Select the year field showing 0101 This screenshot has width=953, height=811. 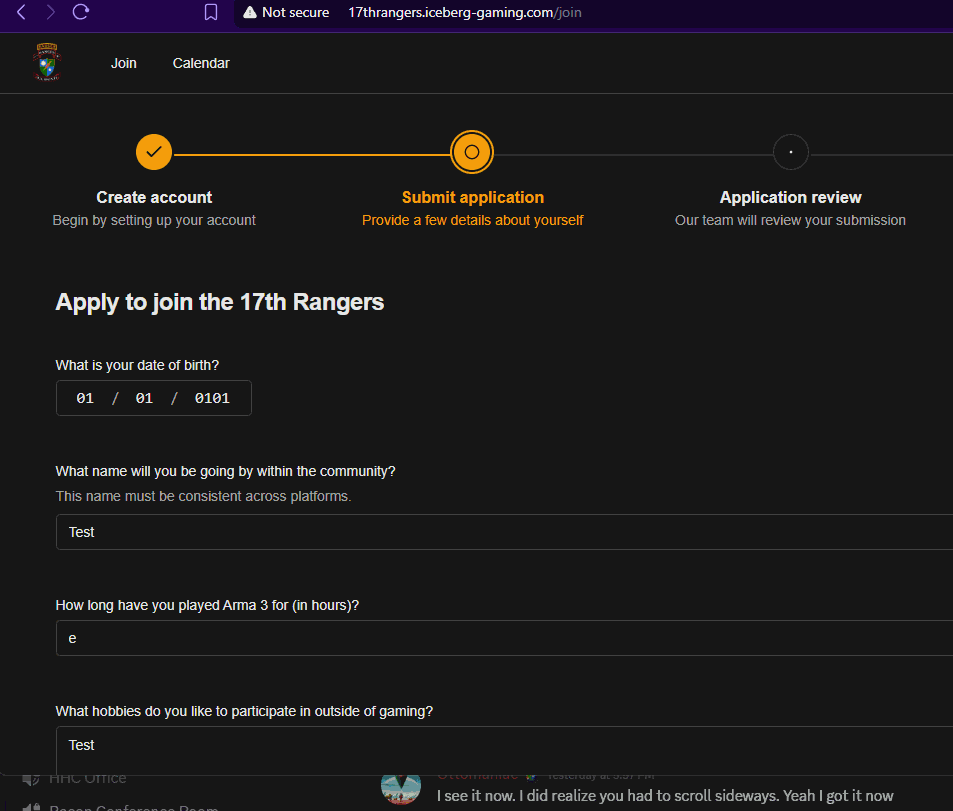pos(212,398)
